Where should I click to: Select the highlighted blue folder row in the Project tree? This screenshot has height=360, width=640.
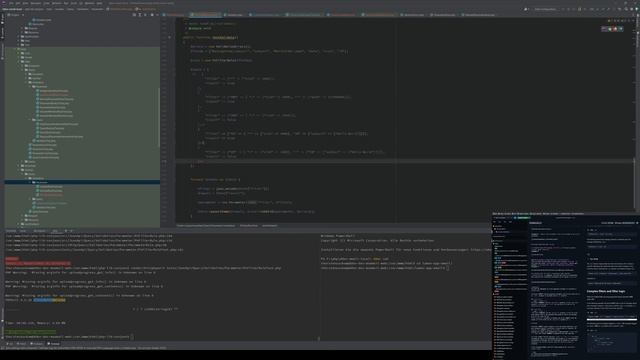click(82, 182)
